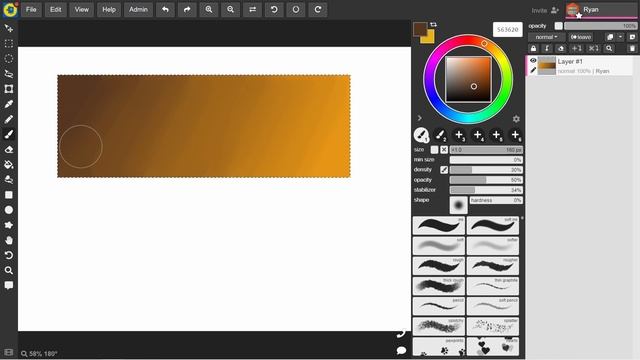The image size is (640, 360).
Task: Click the zoom out magnifier button
Action: point(230,9)
